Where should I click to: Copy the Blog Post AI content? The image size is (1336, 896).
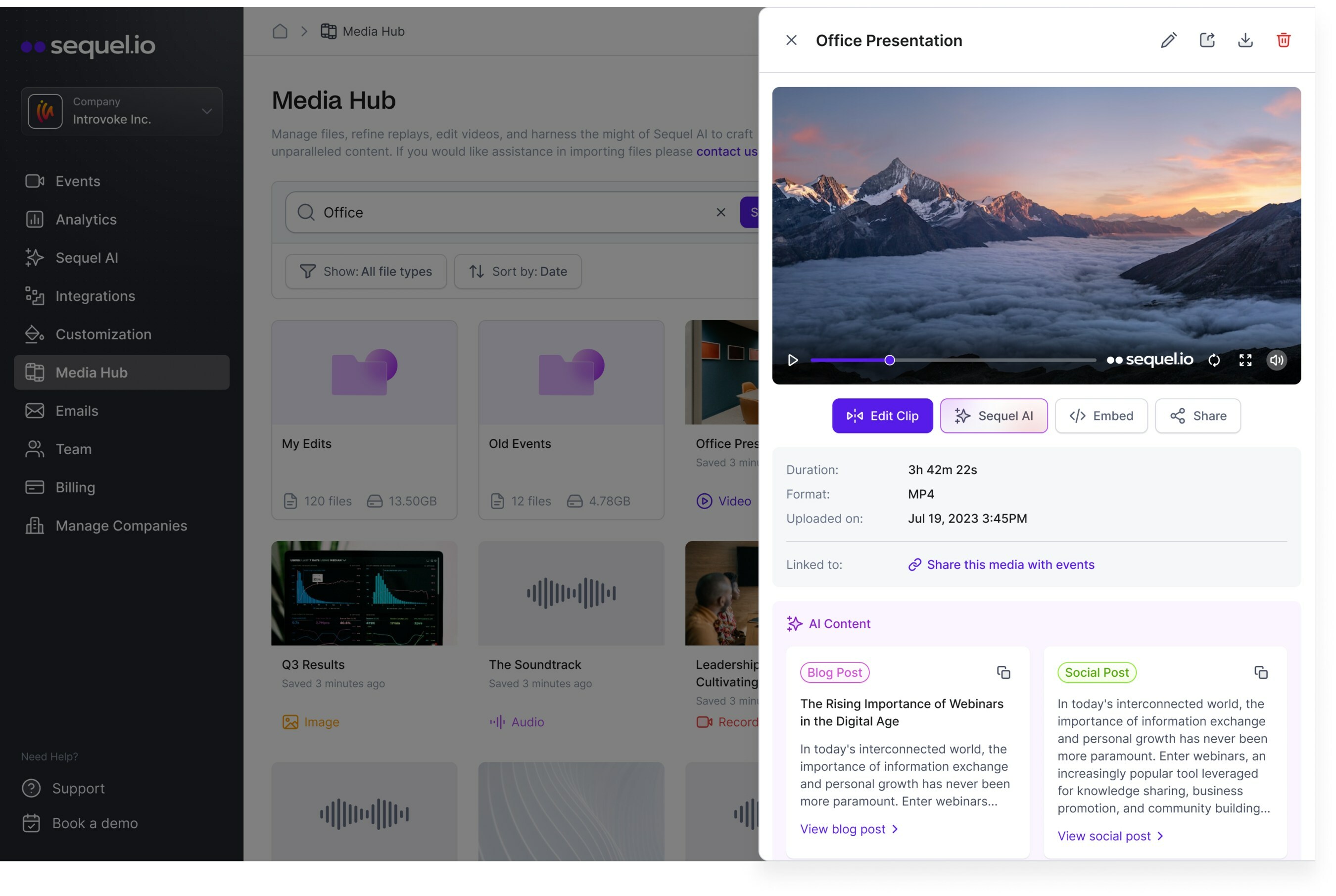(1003, 672)
